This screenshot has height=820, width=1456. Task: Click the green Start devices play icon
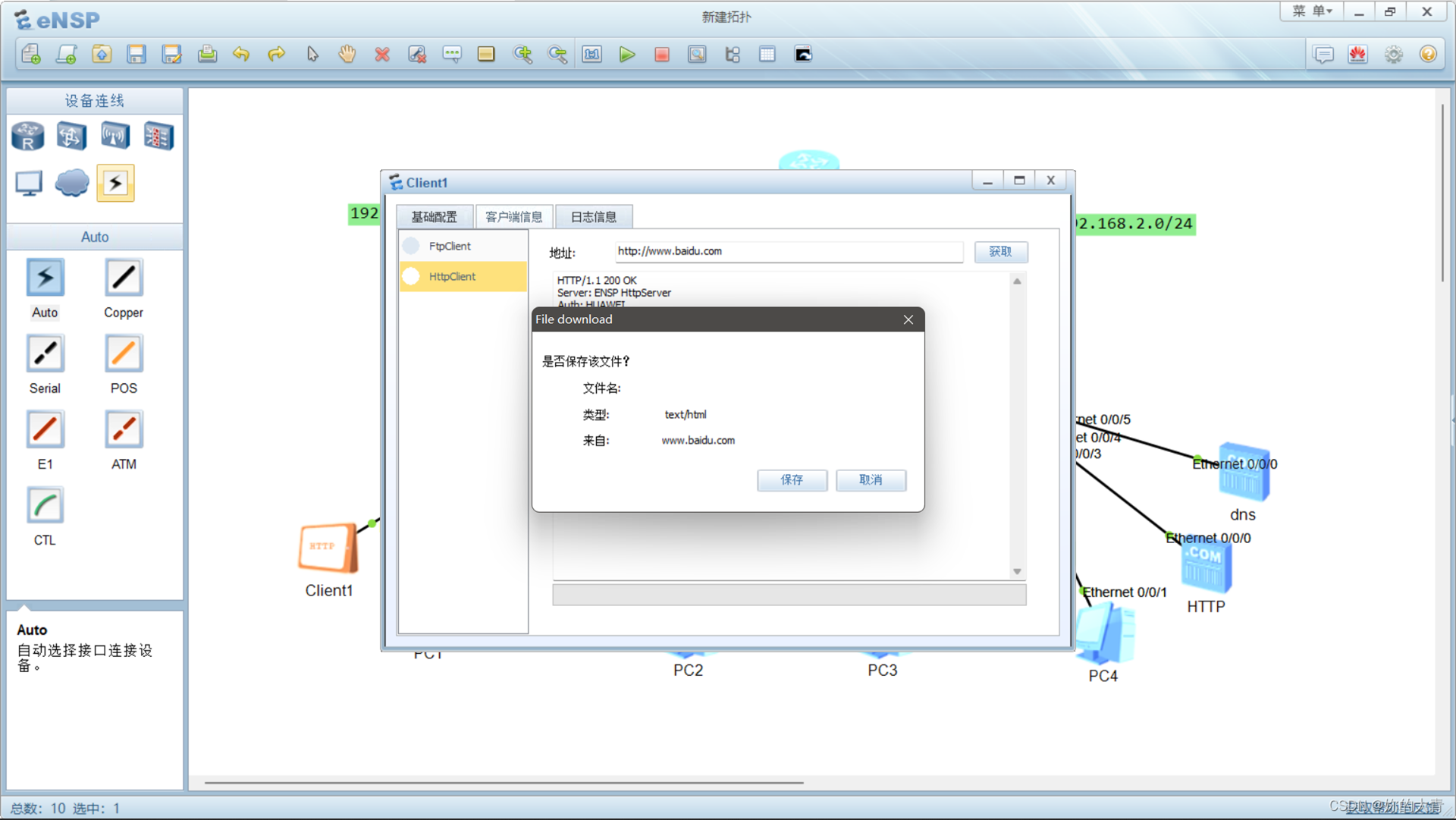click(x=626, y=55)
